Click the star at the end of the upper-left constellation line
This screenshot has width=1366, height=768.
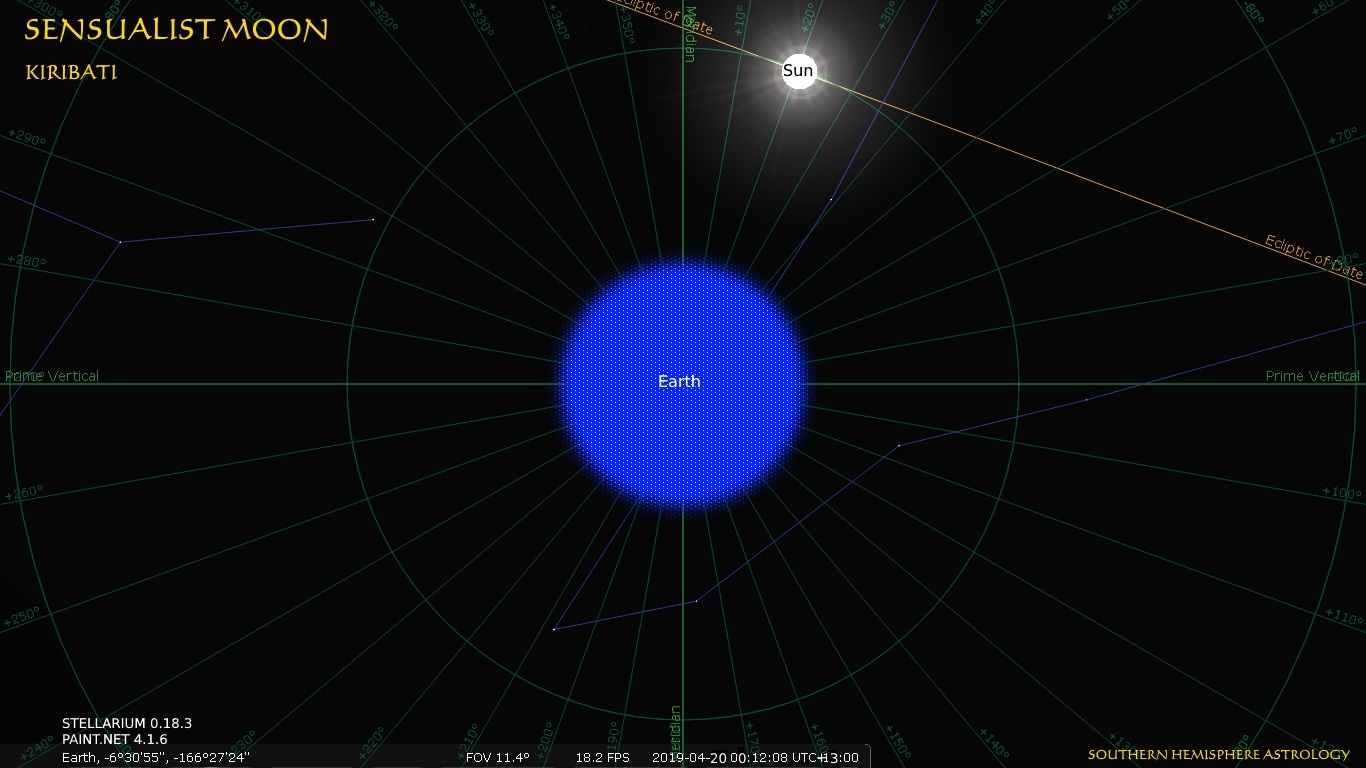(x=373, y=219)
